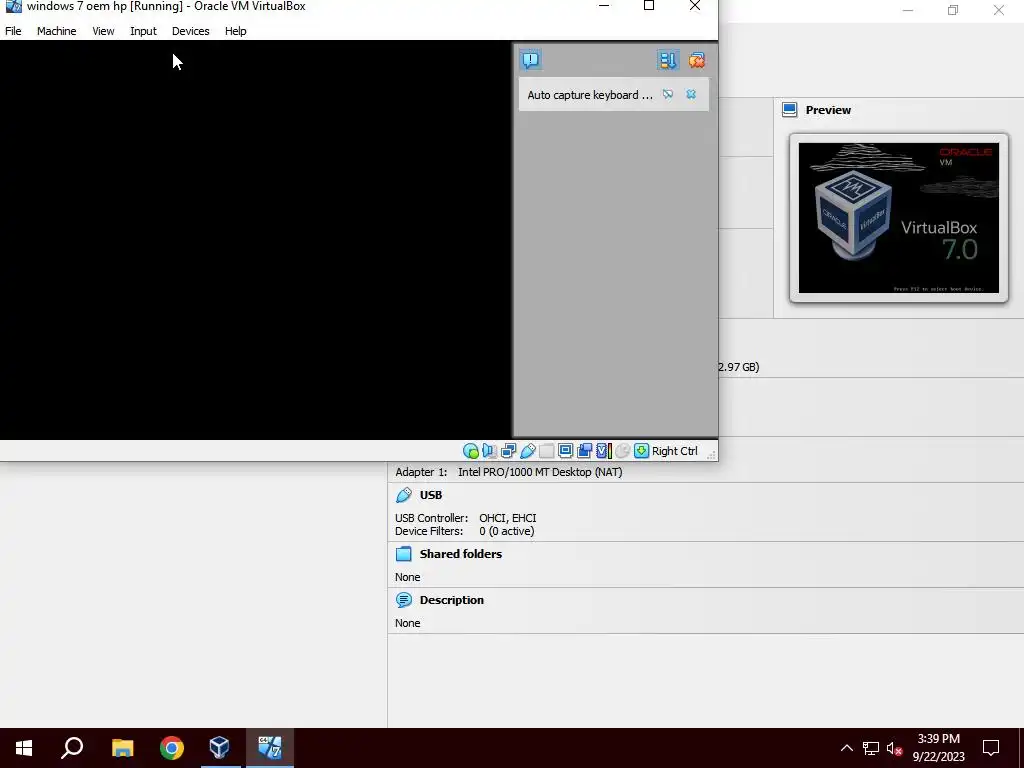Click the USB Controller OHCI, EHCI value

pos(507,518)
